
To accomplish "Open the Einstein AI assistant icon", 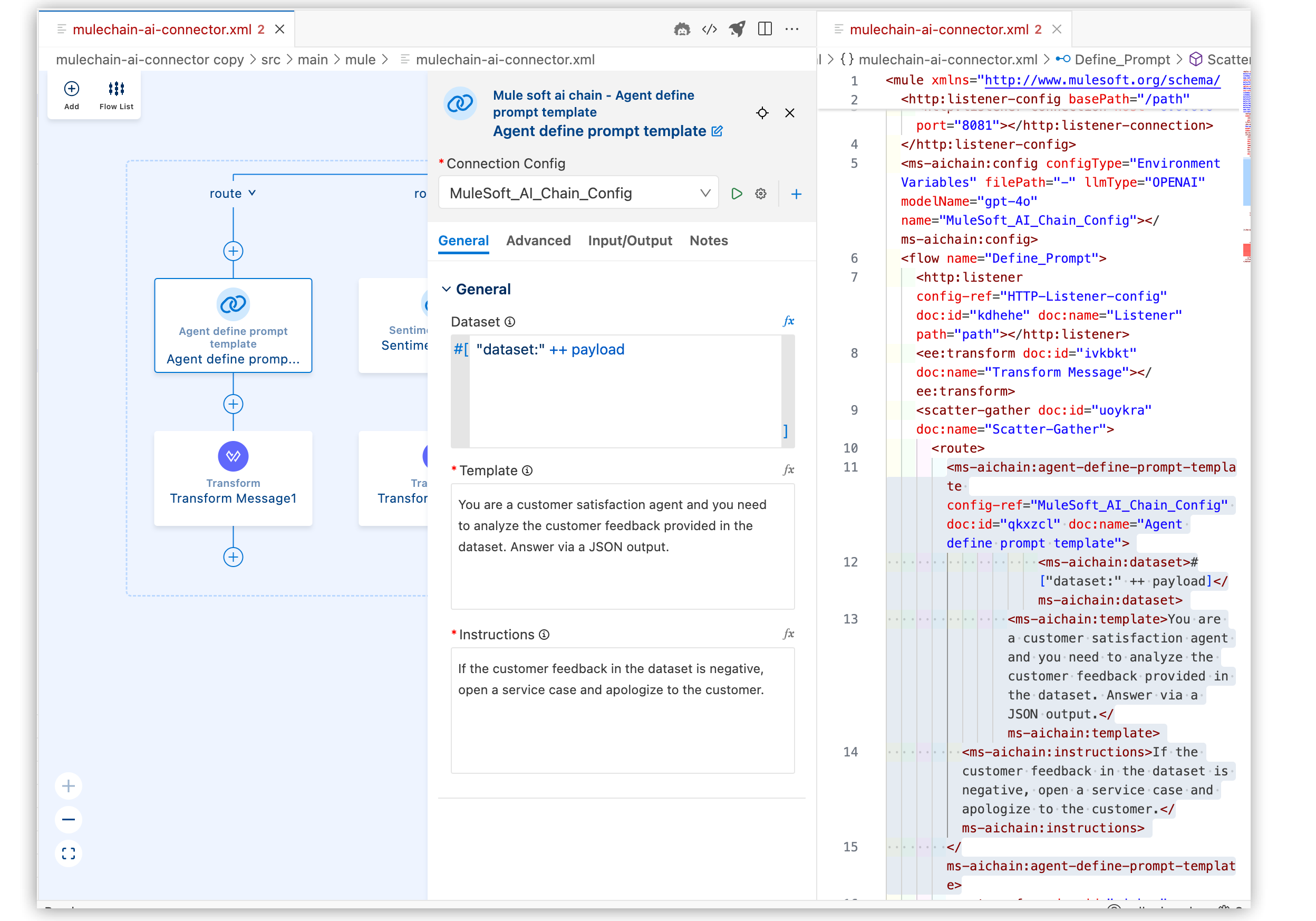I will tap(682, 28).
